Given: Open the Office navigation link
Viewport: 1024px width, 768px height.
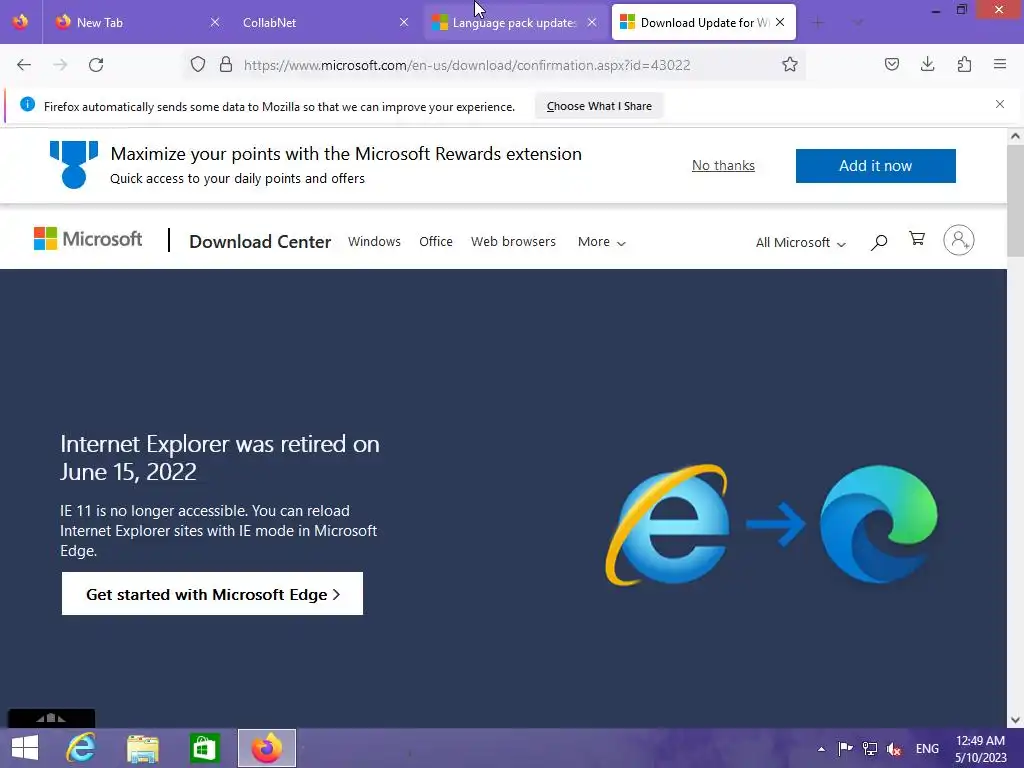Looking at the screenshot, I should tap(436, 242).
